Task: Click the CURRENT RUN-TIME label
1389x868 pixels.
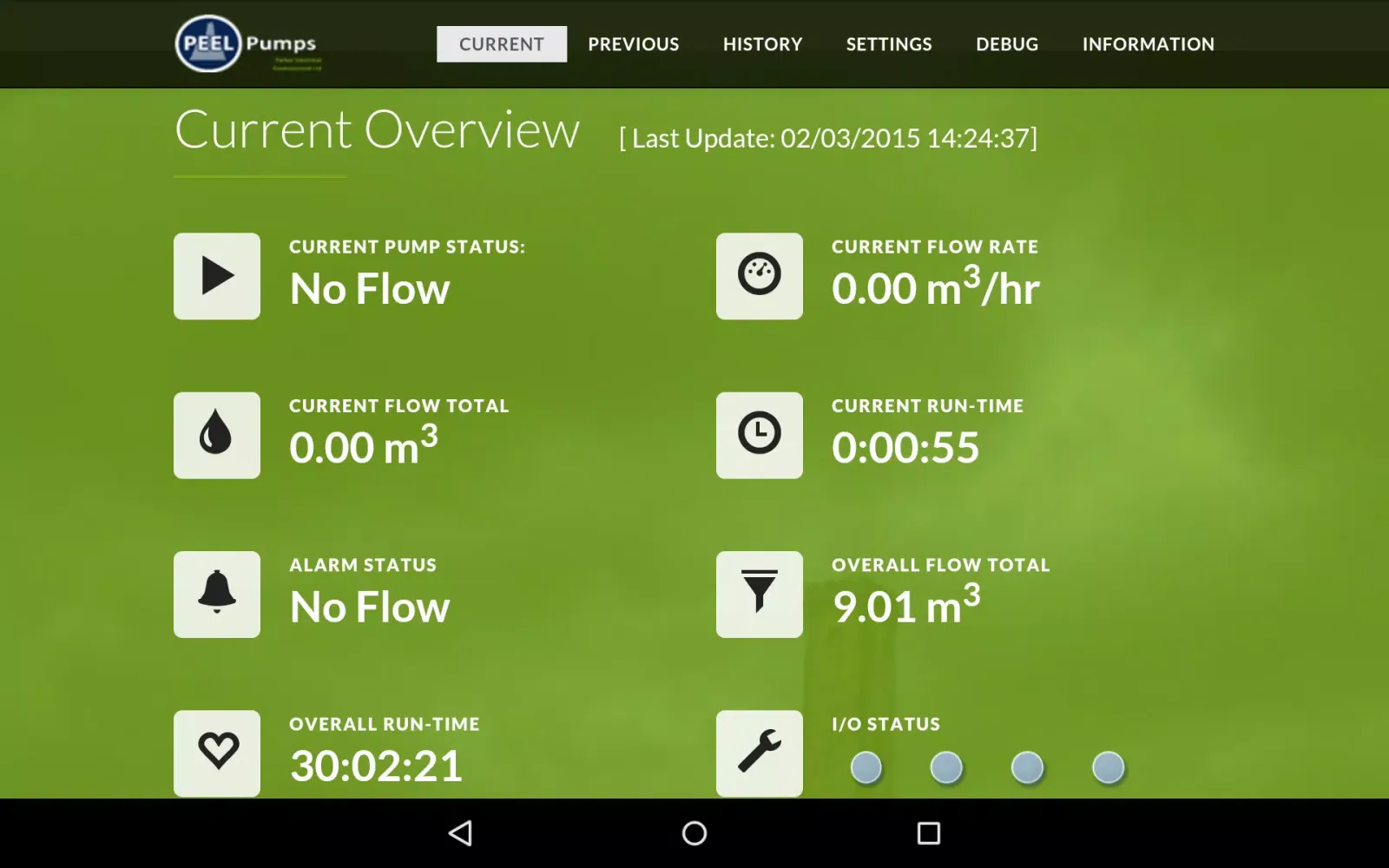Action: click(x=928, y=406)
